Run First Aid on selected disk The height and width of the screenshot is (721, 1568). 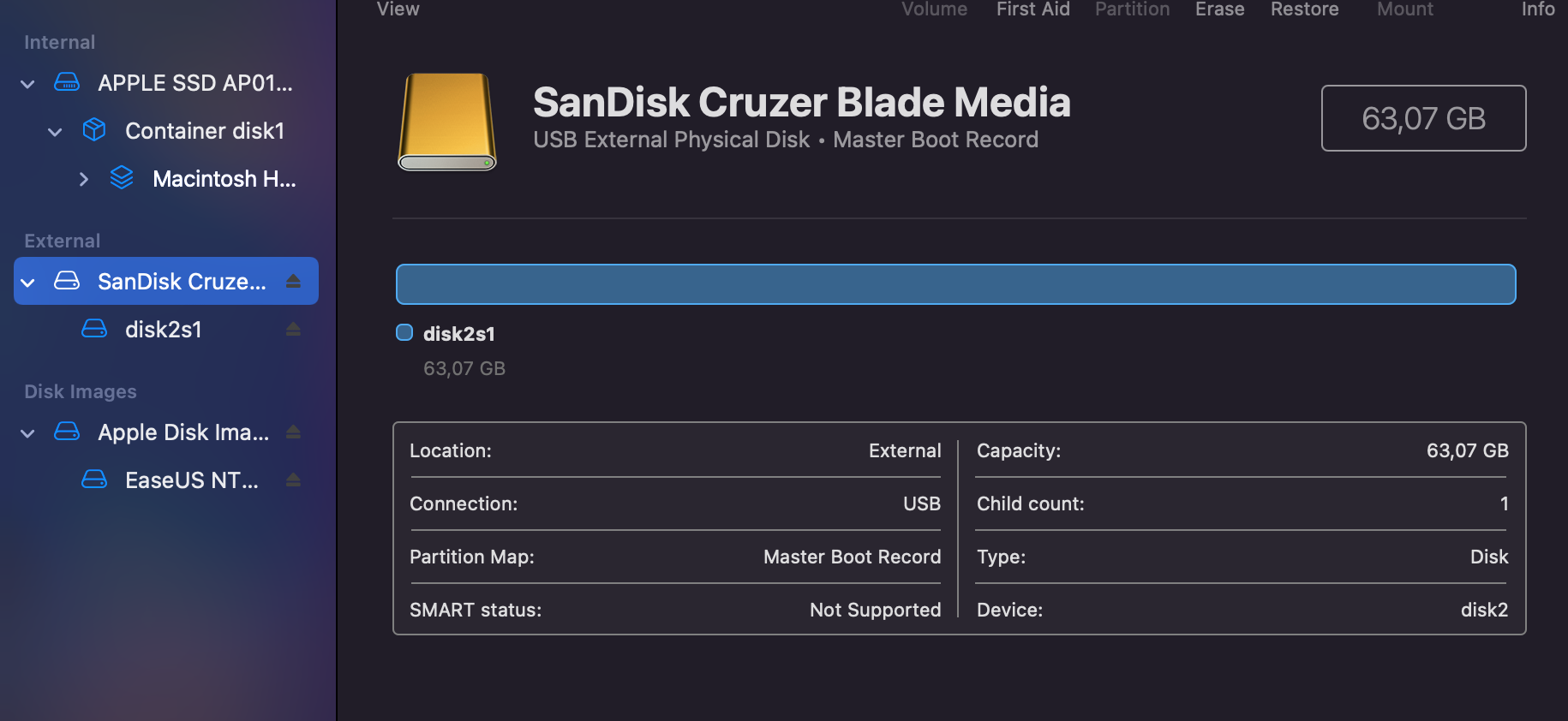1032,9
